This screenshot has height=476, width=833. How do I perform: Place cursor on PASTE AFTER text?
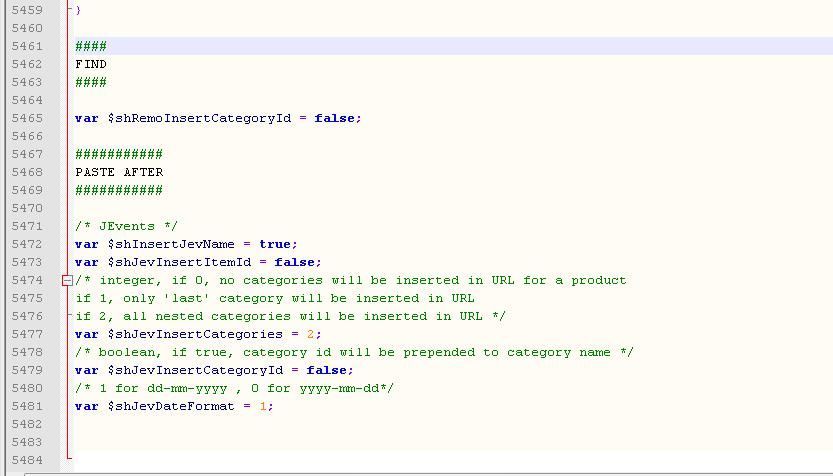click(x=119, y=172)
